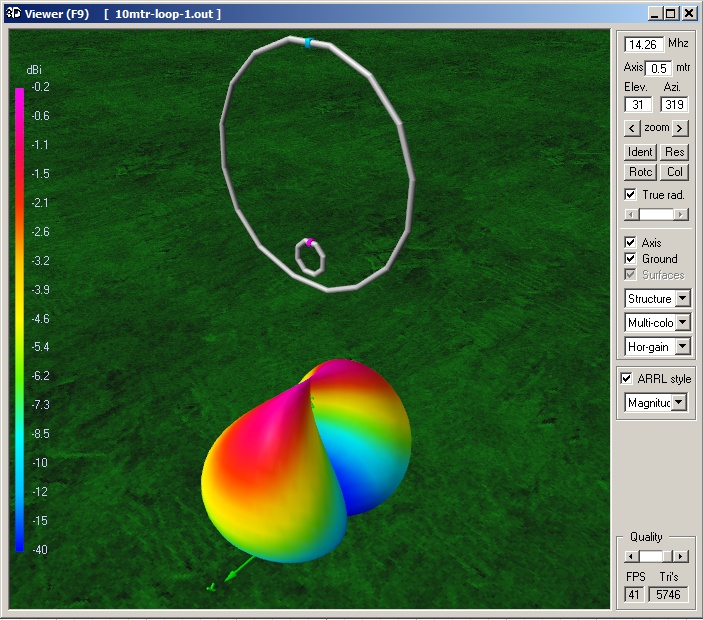This screenshot has width=703, height=620.
Task: Click the FPS value 41
Action: 634,594
